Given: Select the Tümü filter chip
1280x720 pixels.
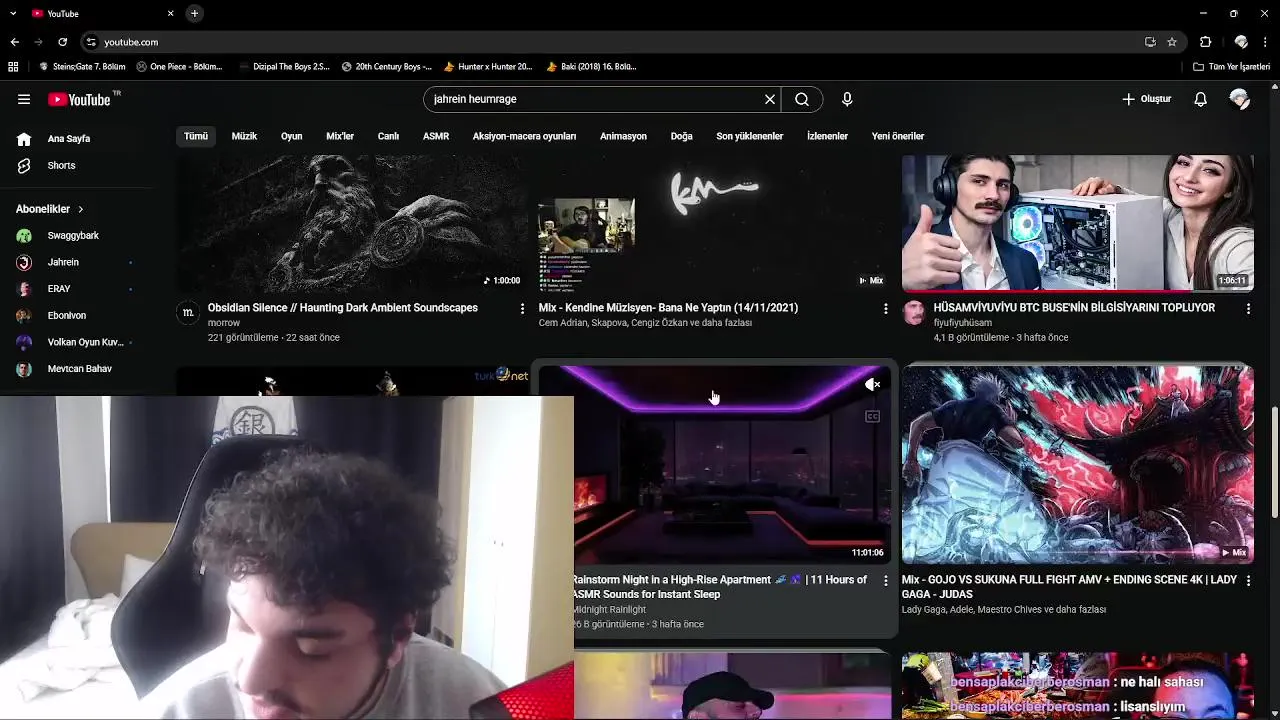Looking at the screenshot, I should (196, 136).
